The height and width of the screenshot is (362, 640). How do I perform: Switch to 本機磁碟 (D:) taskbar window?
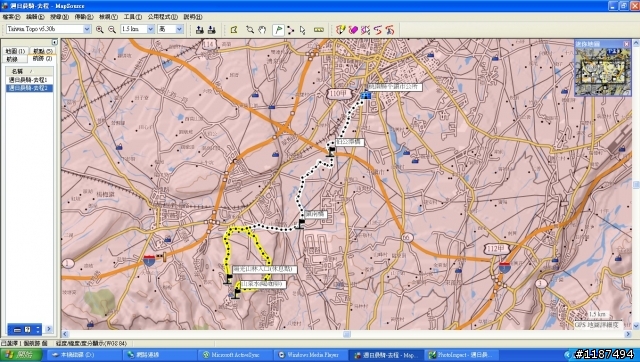[x=84, y=355]
